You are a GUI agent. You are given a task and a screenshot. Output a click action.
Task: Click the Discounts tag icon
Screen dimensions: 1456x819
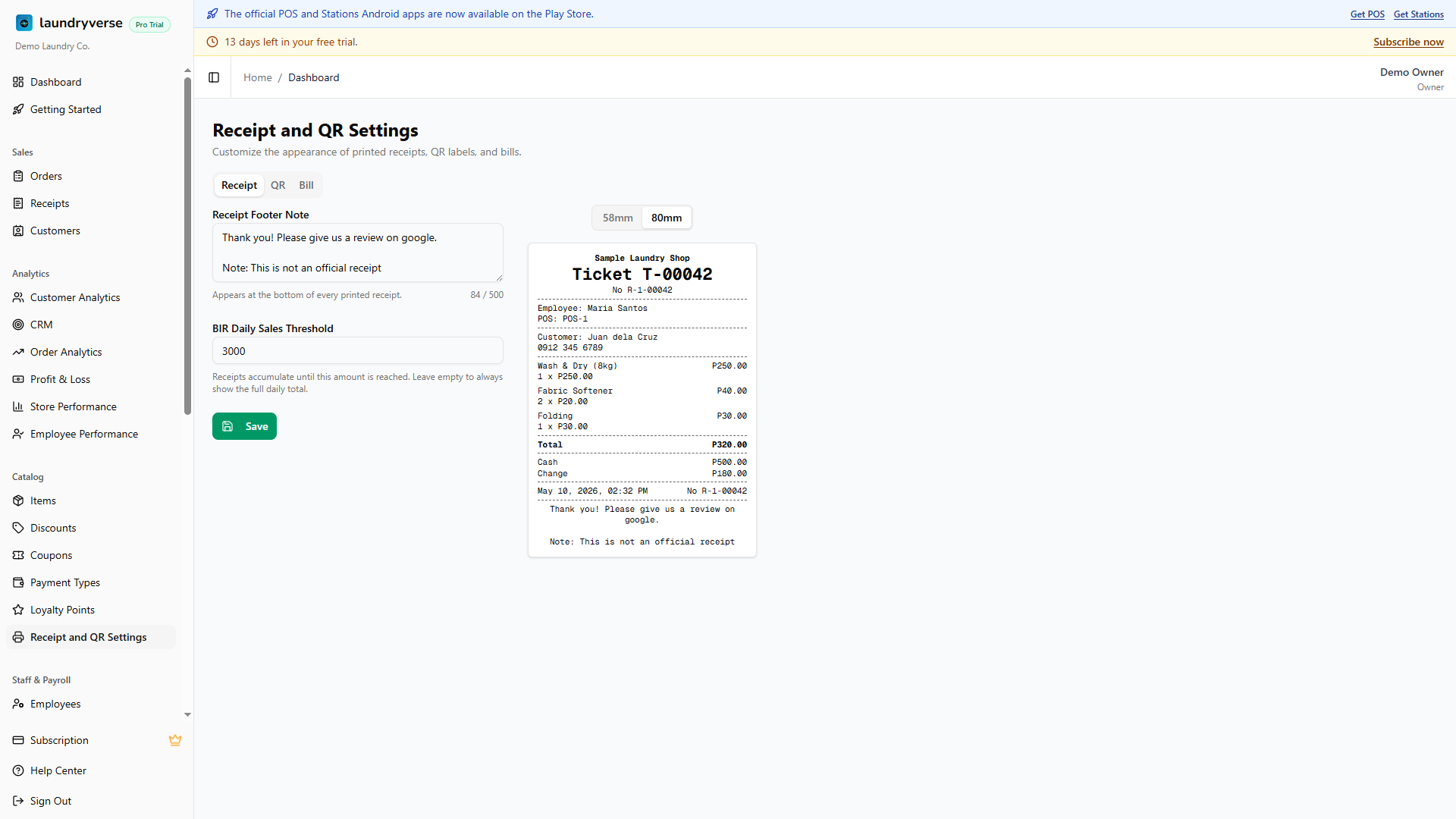[x=18, y=528]
